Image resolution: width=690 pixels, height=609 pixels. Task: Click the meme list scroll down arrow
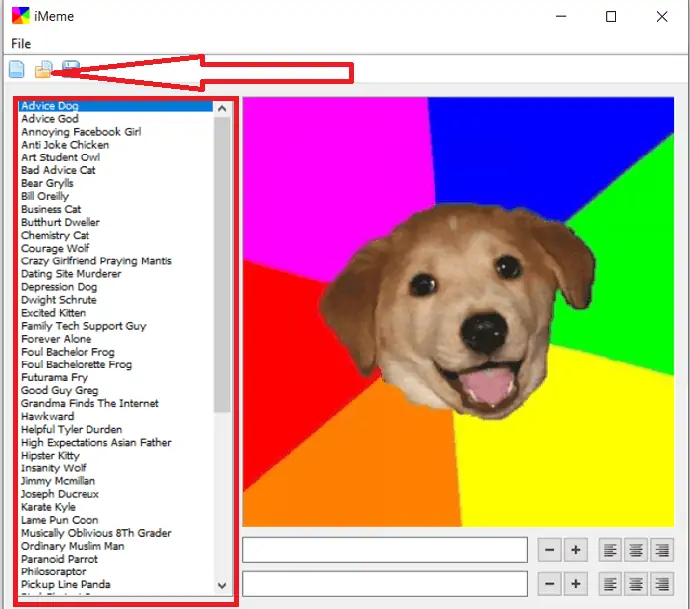[x=222, y=585]
